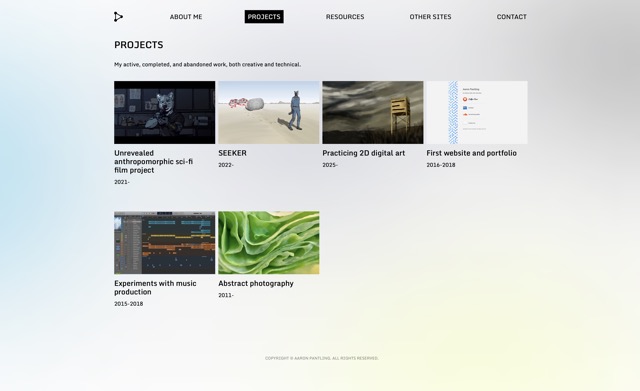Image resolution: width=640 pixels, height=391 pixels.
Task: Open the 2D digital art thumbnail
Action: [373, 112]
